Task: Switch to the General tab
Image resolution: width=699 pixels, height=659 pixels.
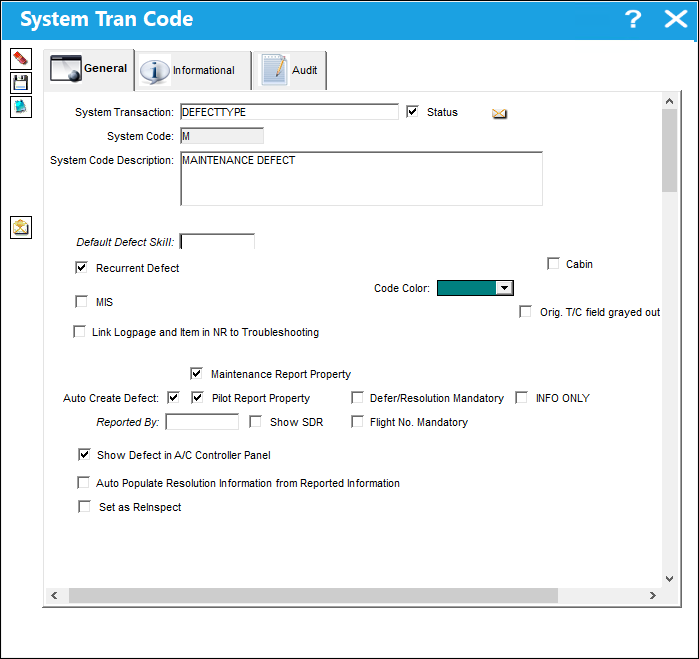Action: pos(89,69)
